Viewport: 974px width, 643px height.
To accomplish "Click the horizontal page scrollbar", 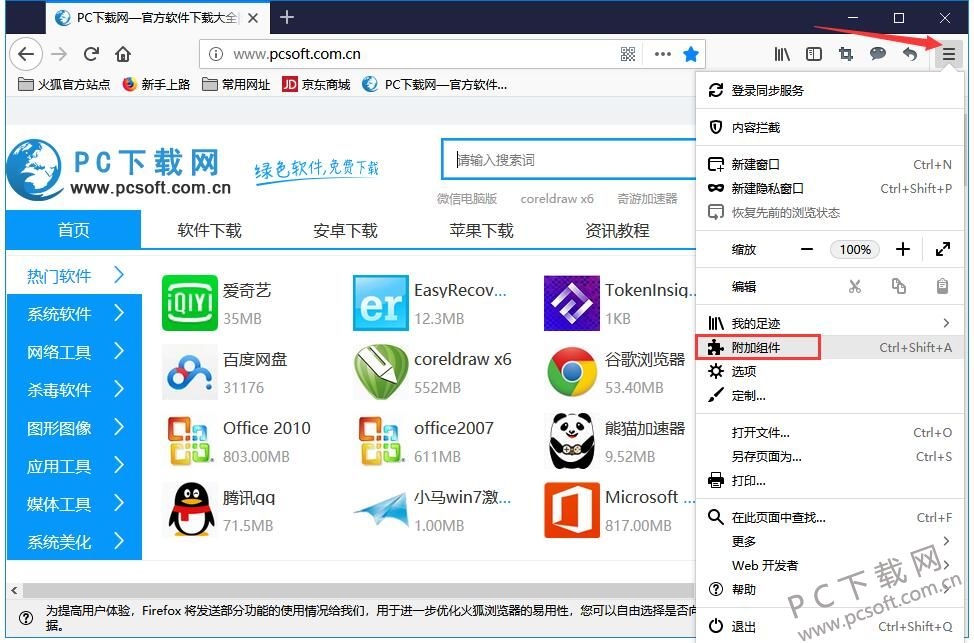I will [x=357, y=589].
